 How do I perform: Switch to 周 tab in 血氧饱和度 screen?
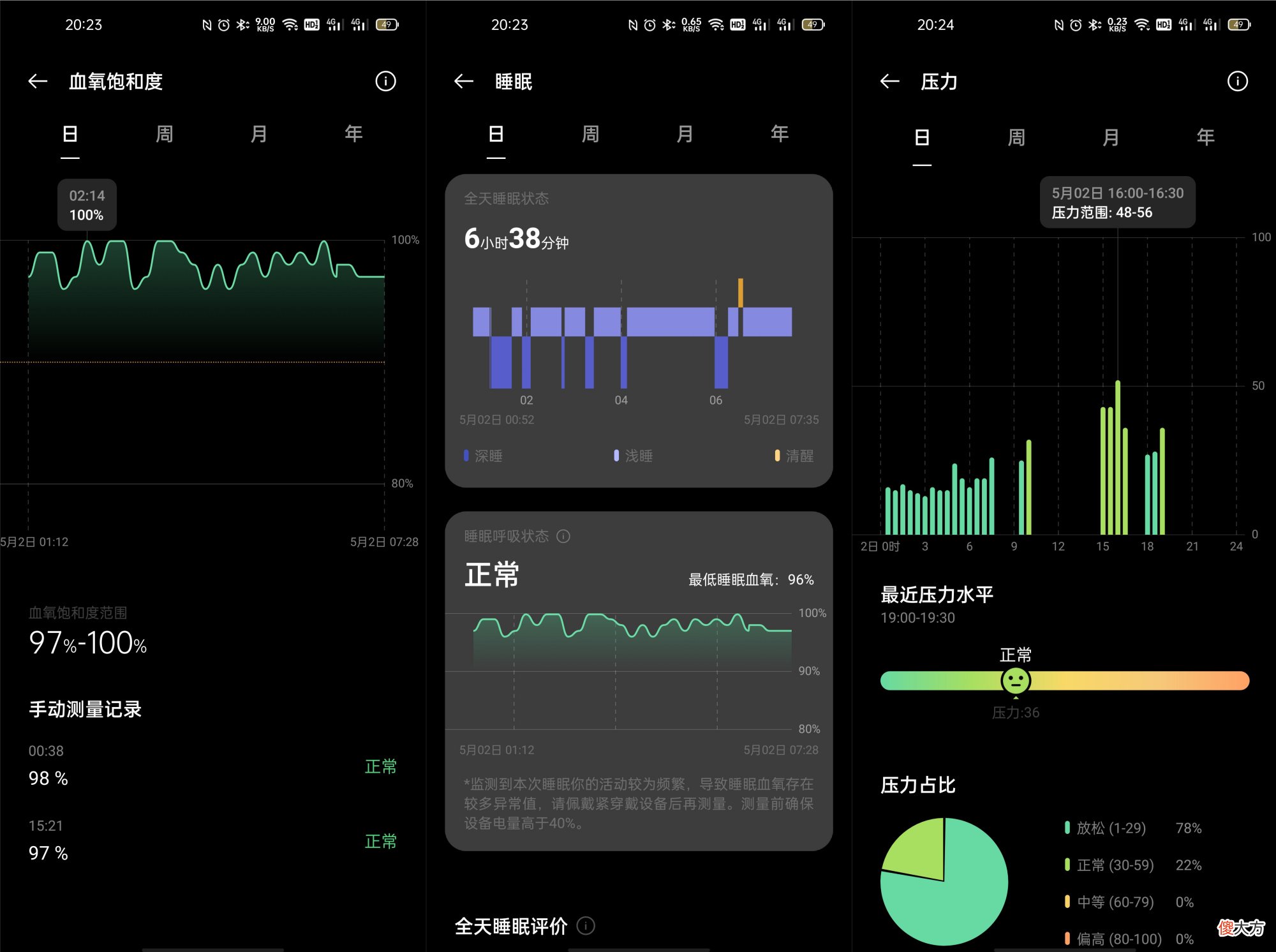coord(165,134)
